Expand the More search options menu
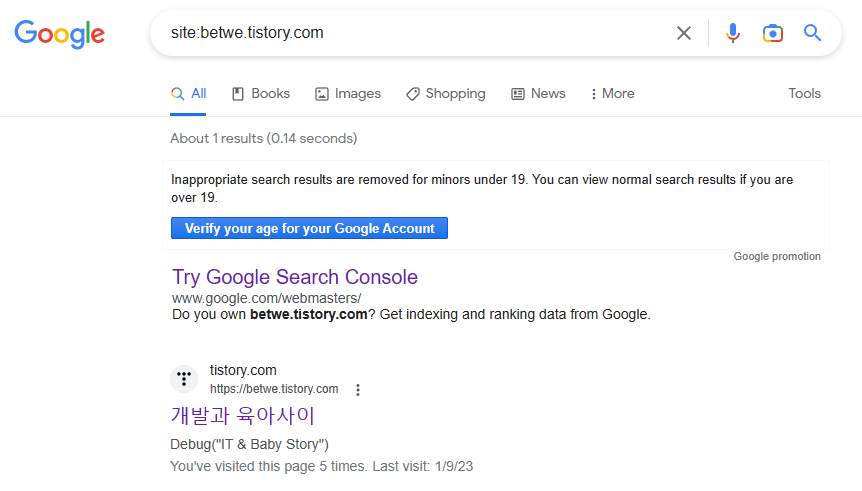The height and width of the screenshot is (491, 862). pyautogui.click(x=612, y=93)
